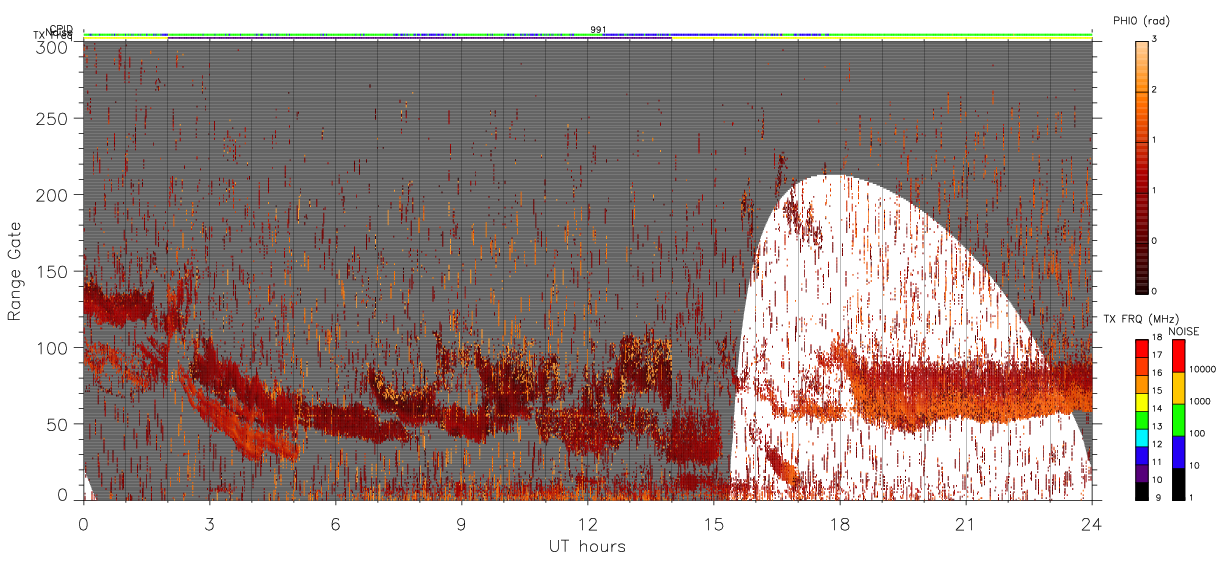Click the UT hours tick label "18"
Screen dimensions: 1228x567
point(839,523)
